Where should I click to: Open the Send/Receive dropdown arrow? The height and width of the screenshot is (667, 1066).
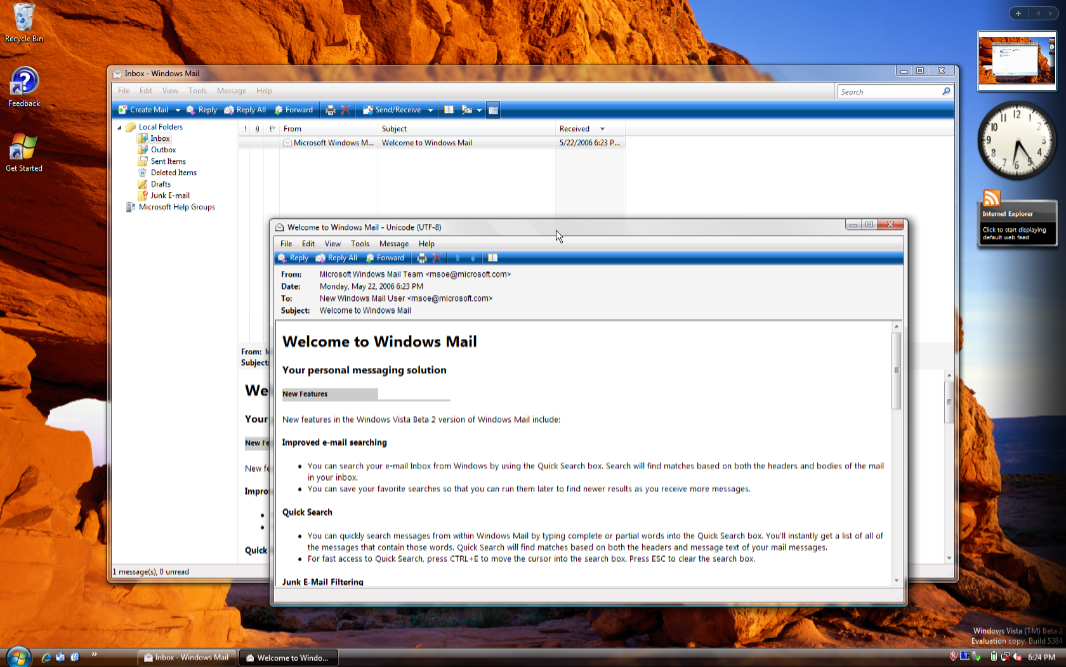click(x=430, y=110)
